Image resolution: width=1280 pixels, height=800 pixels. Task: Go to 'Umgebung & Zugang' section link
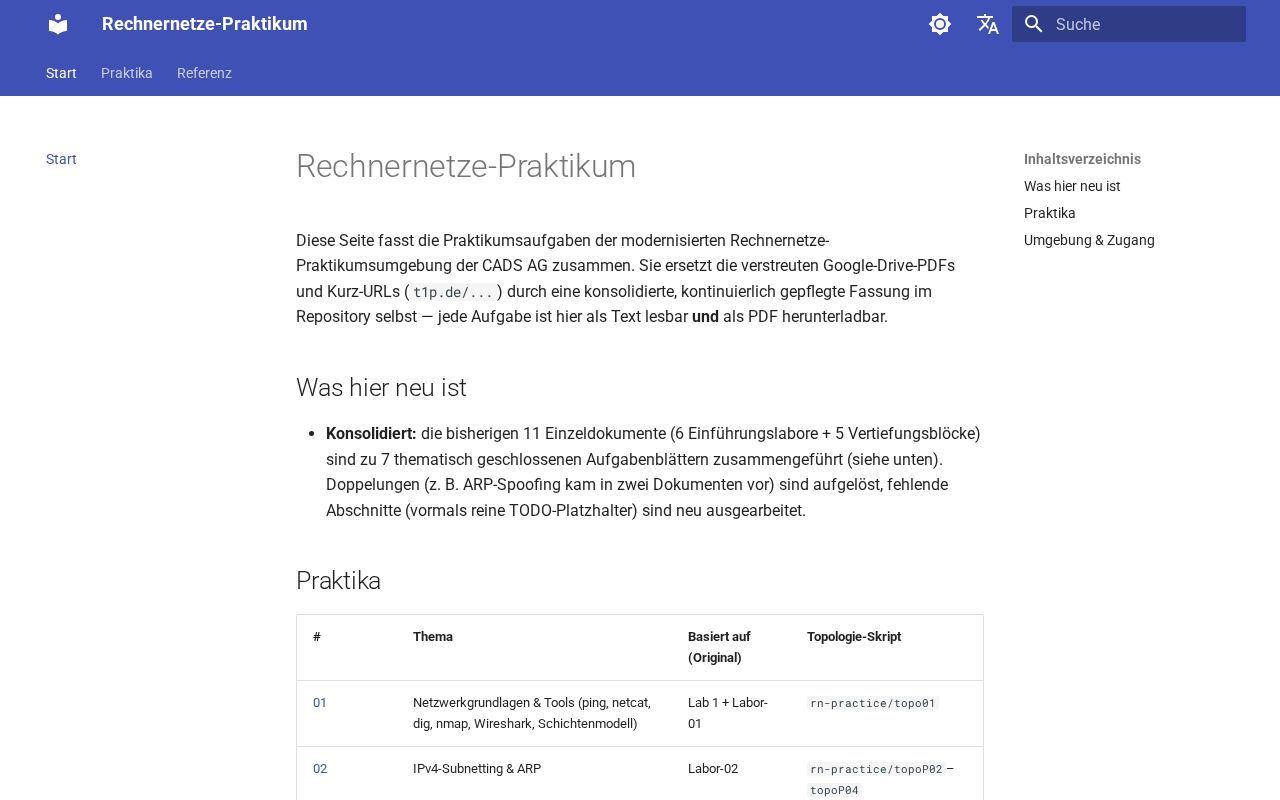[1089, 240]
